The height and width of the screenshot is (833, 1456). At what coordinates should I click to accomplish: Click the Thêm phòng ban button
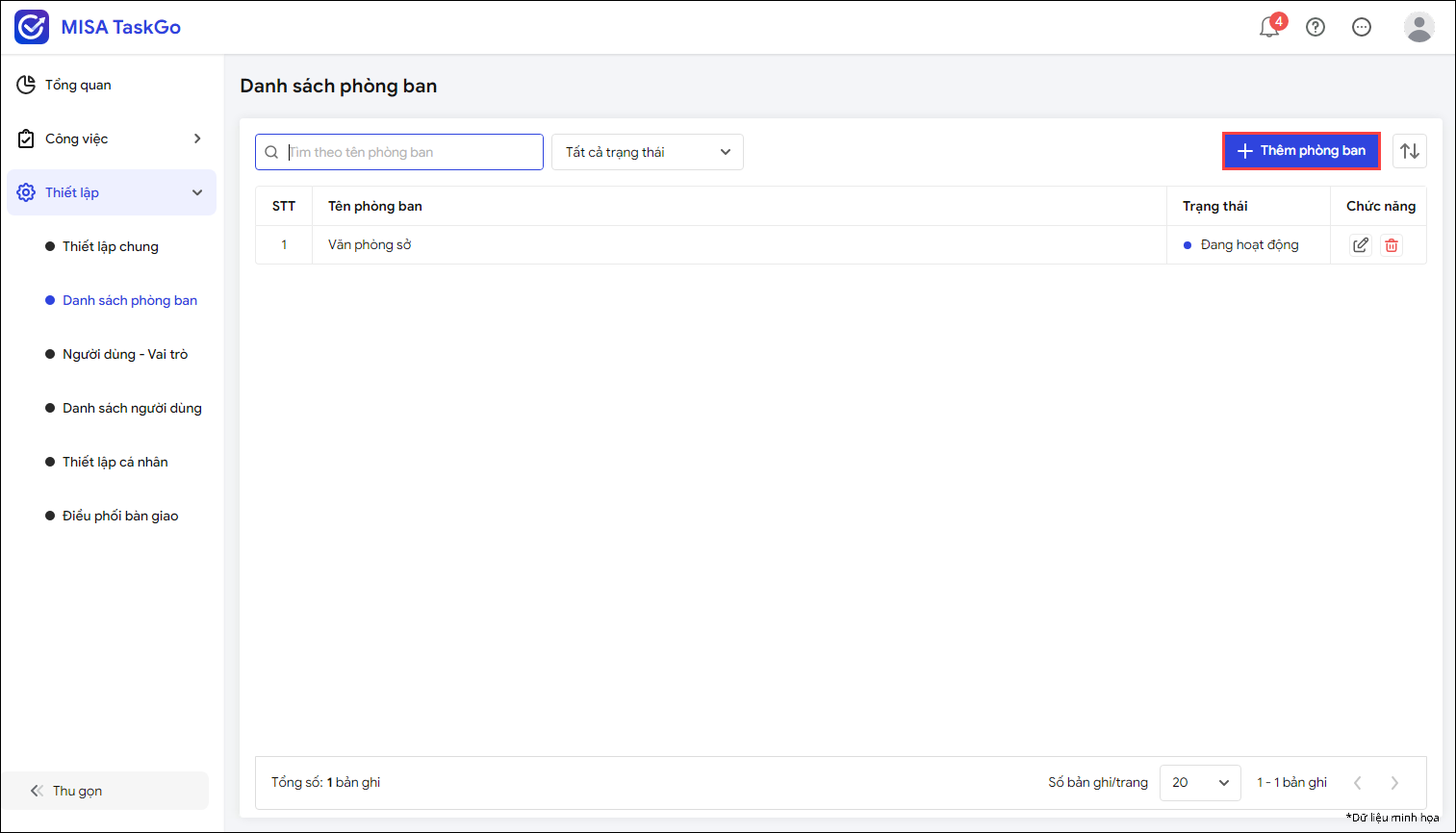pos(1301,151)
